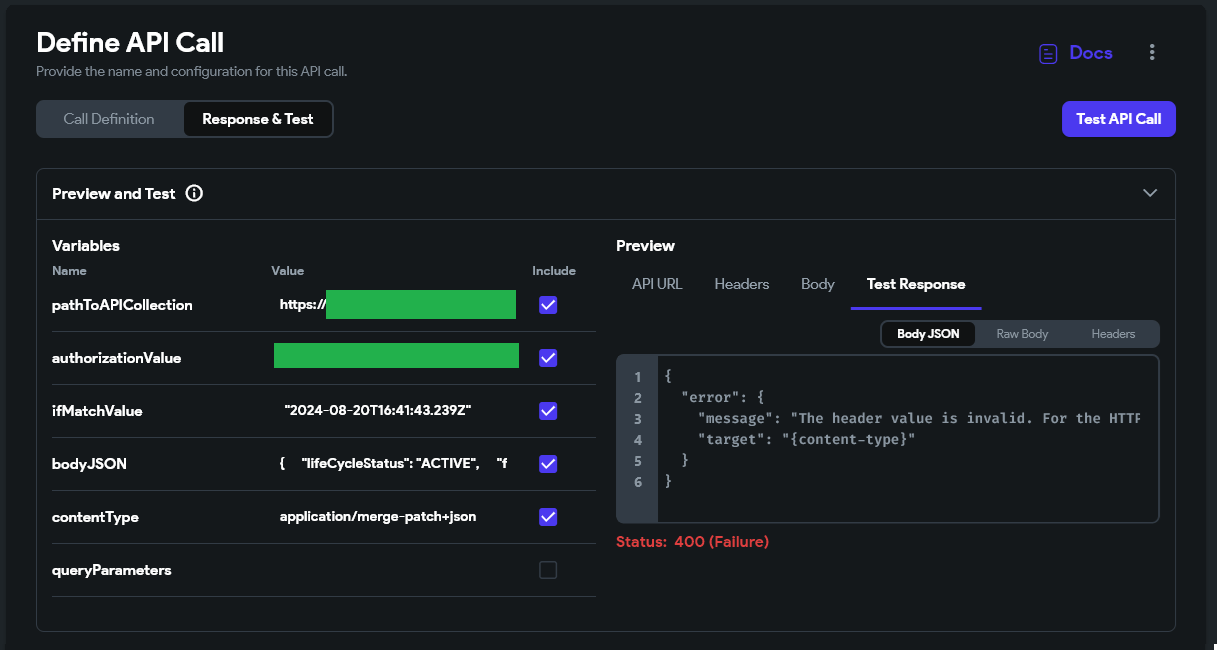Screen dimensions: 1217x650
Task: Switch to the Body preview tab
Action: click(x=818, y=284)
